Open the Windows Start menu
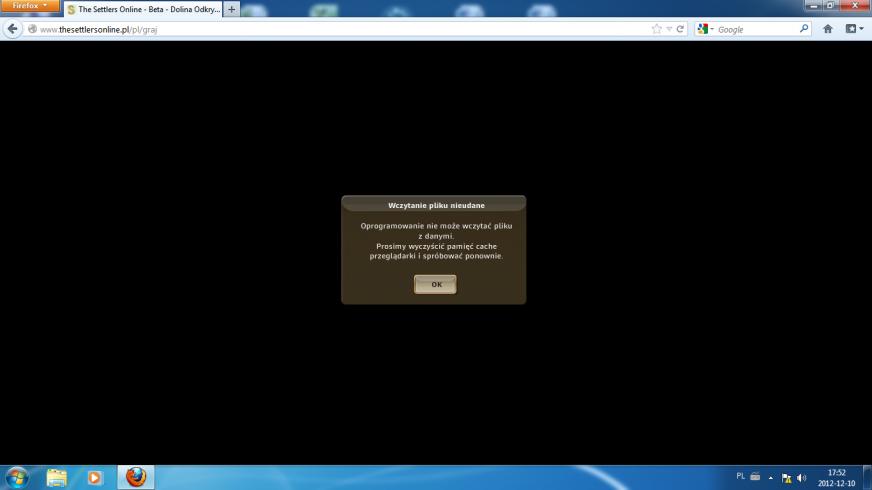This screenshot has height=490, width=872. click(x=17, y=477)
